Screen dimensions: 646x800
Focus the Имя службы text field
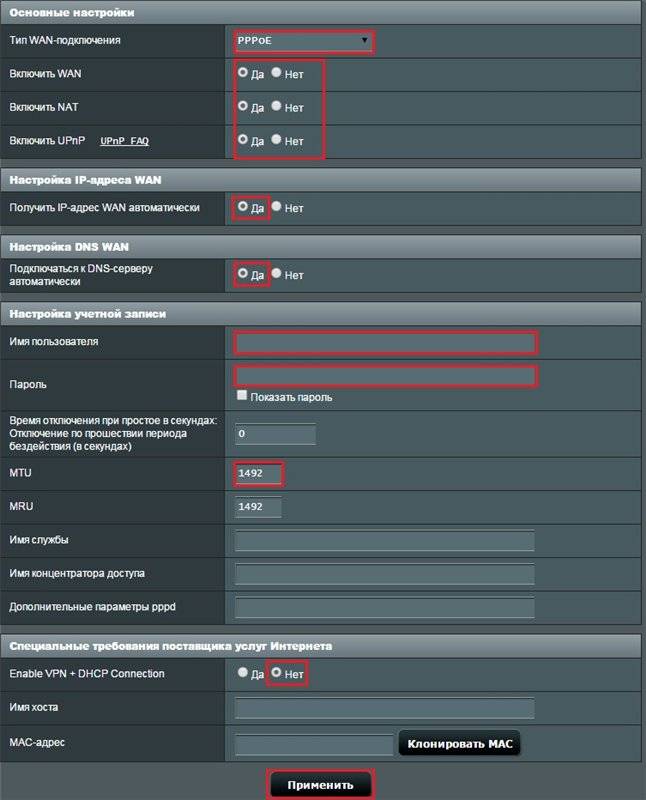tap(384, 541)
